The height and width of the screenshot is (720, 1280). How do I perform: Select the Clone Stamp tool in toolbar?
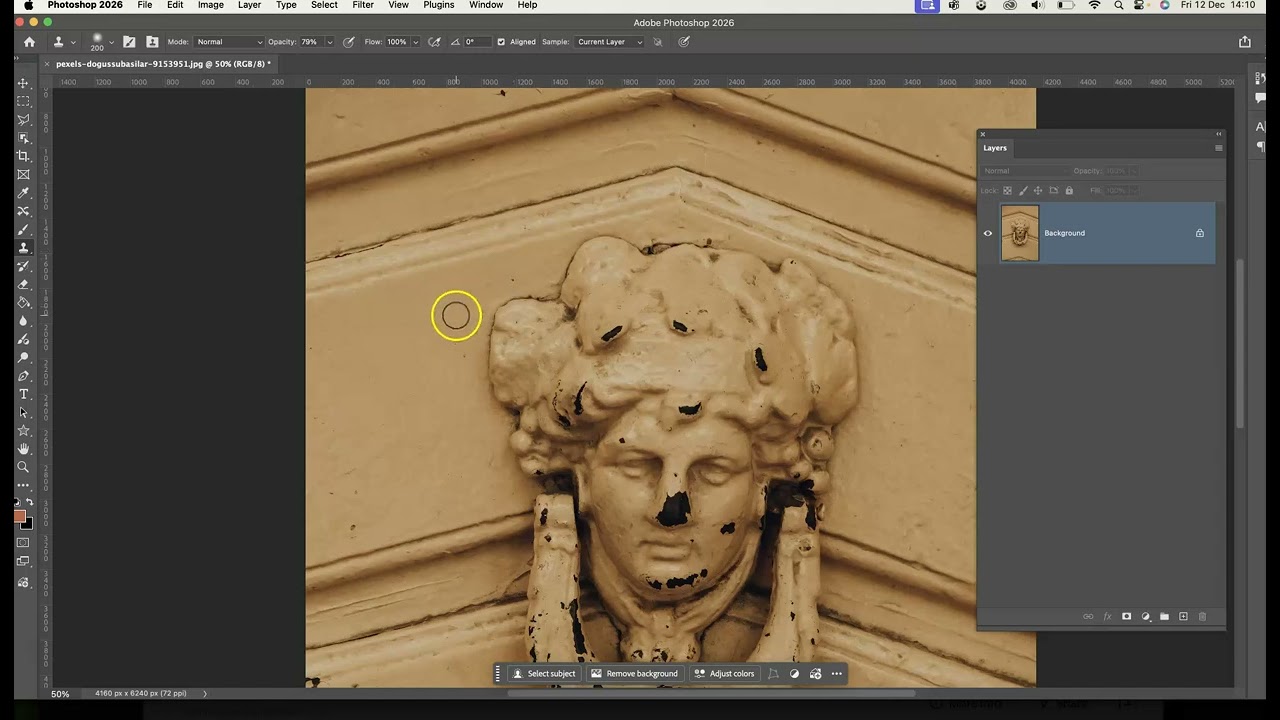click(x=24, y=248)
